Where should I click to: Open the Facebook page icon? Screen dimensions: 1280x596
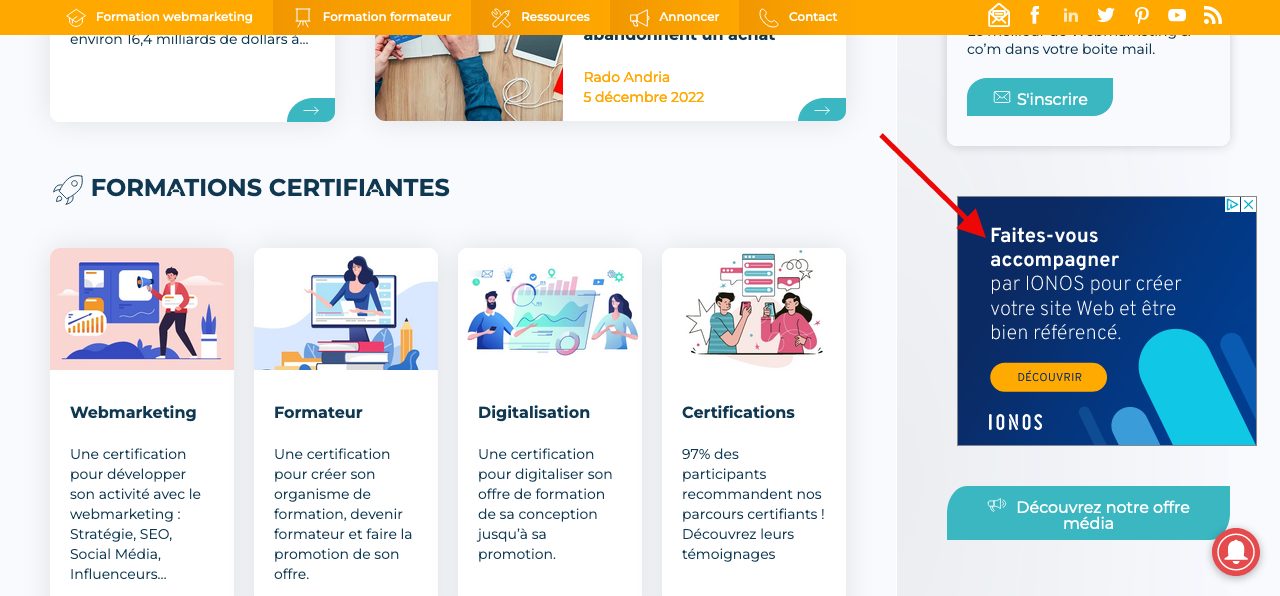pyautogui.click(x=1035, y=15)
